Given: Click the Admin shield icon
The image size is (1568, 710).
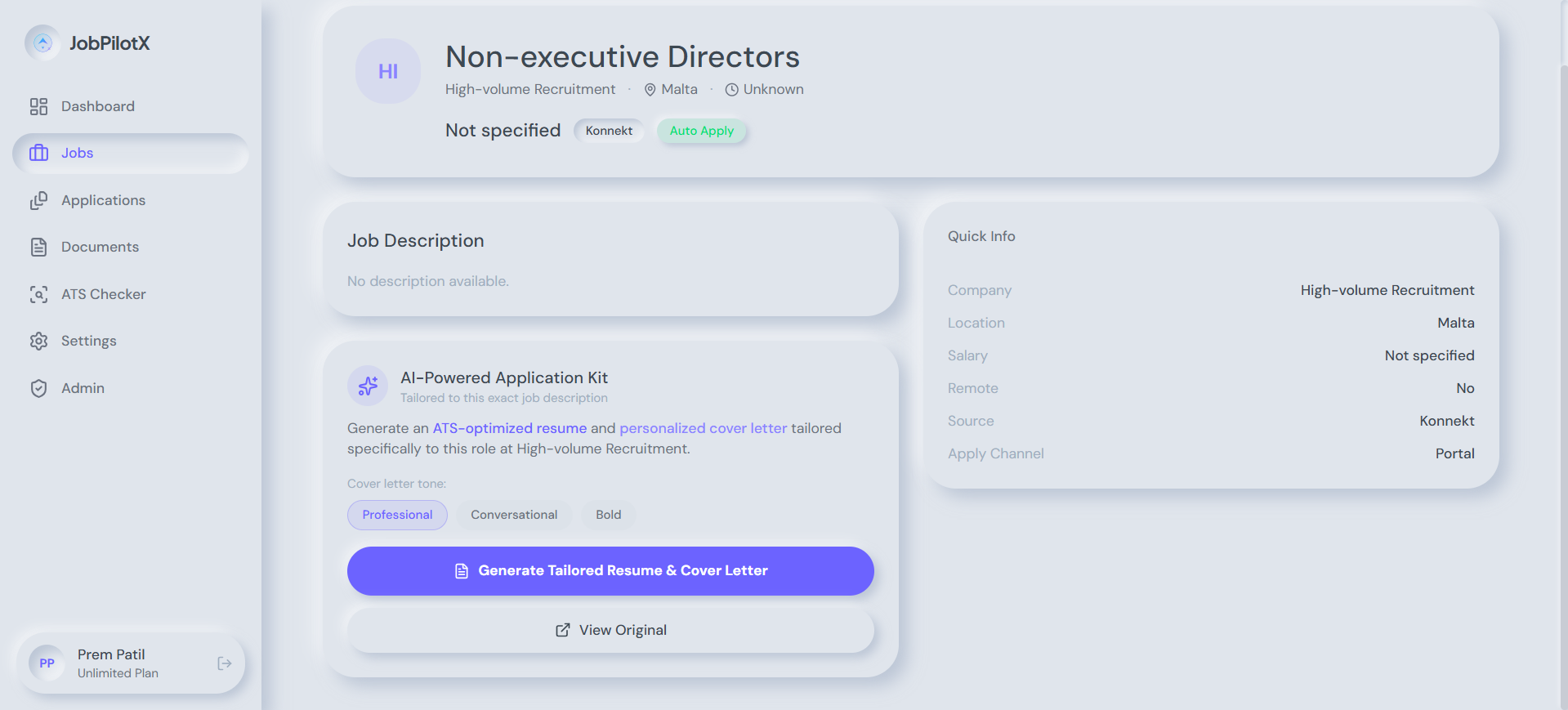Looking at the screenshot, I should click(39, 388).
